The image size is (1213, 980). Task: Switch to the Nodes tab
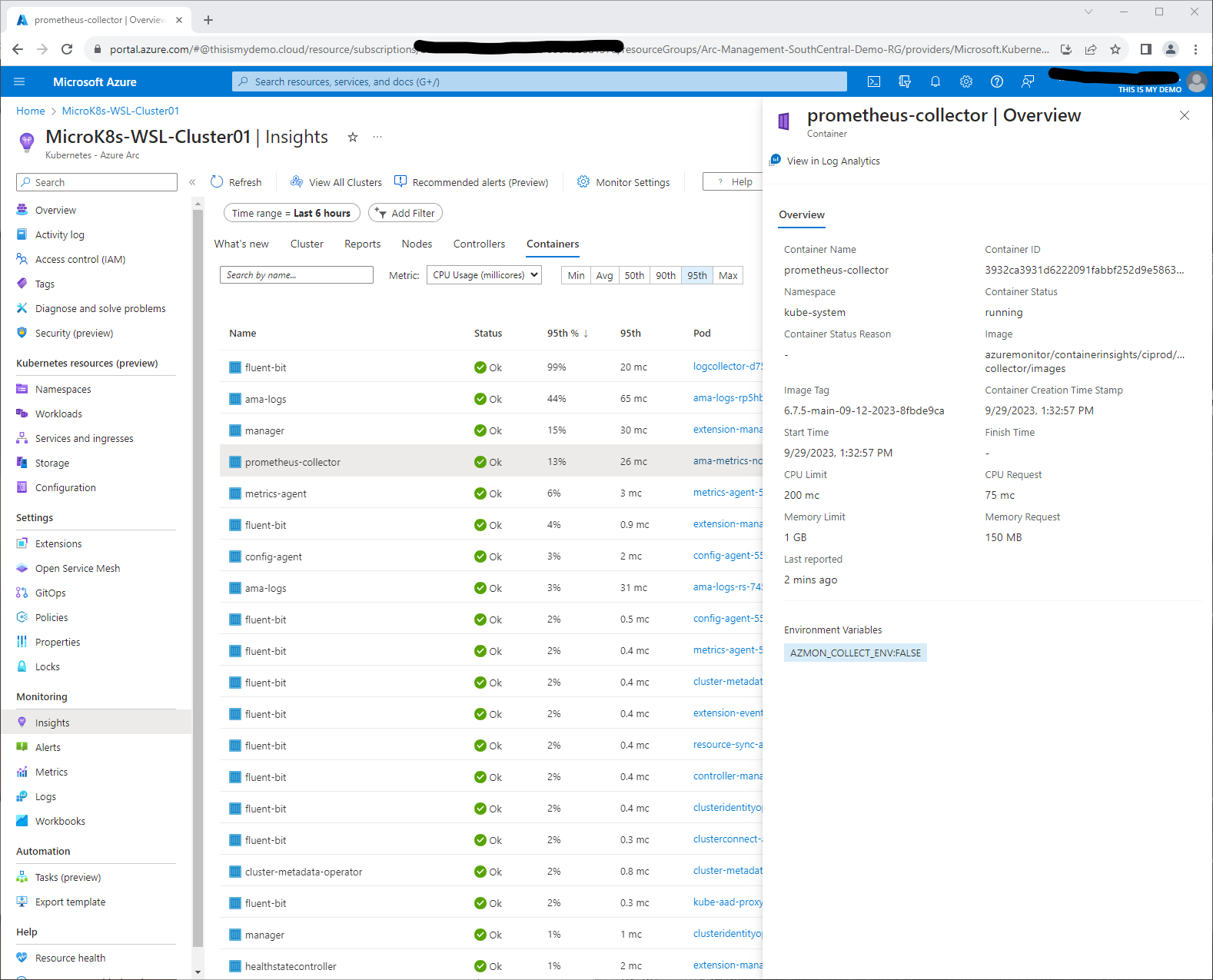[417, 244]
